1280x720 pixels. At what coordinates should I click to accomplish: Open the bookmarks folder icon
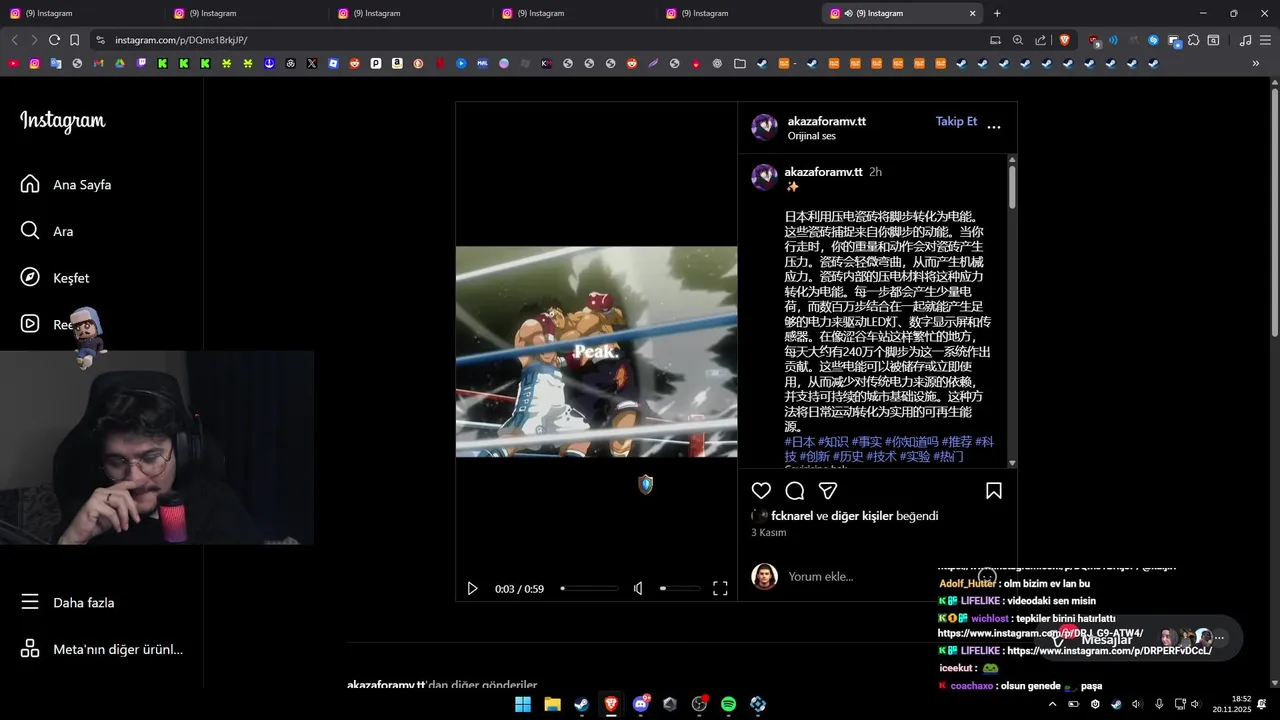pos(739,63)
